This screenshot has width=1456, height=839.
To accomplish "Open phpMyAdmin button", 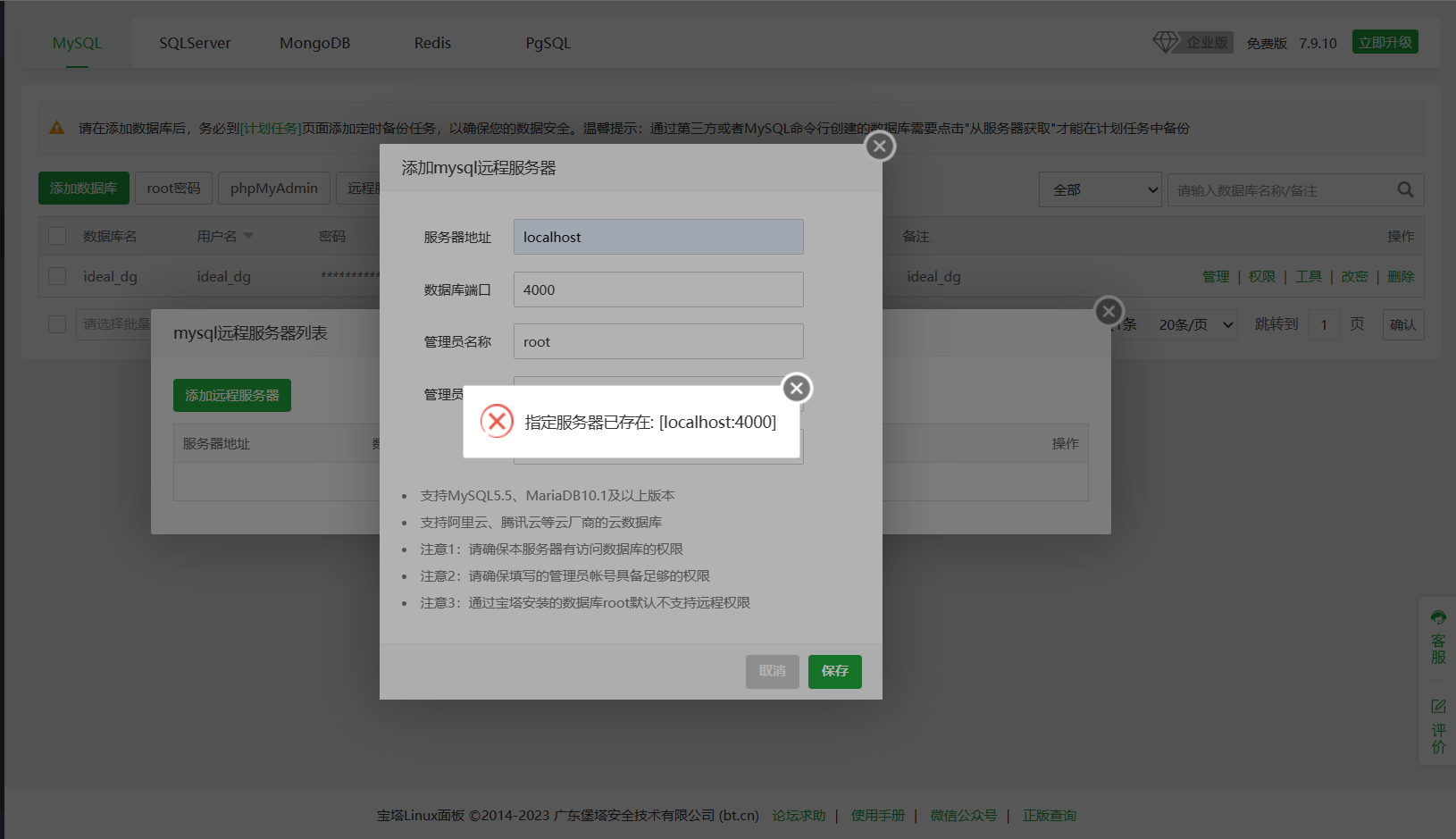I will click(274, 189).
